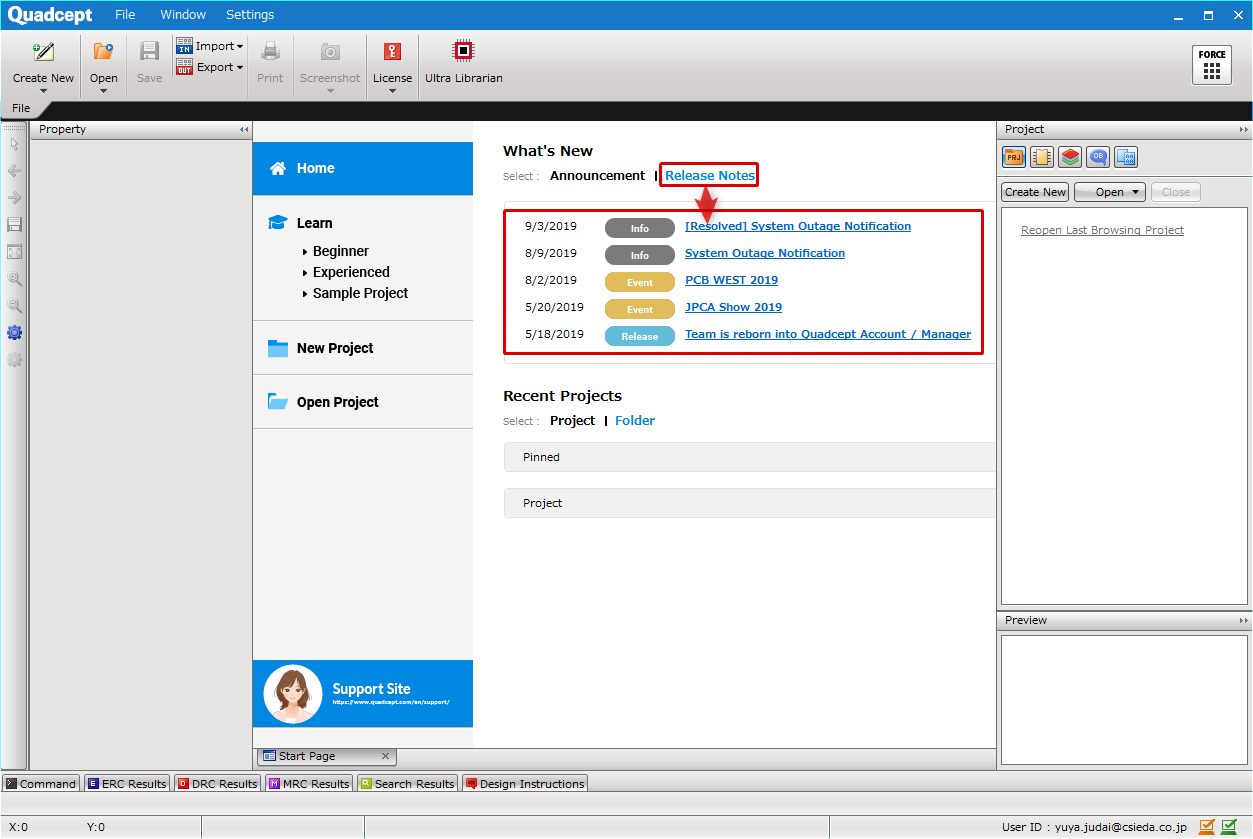This screenshot has width=1253, height=839.
Task: Click the License toolbar icon
Action: (x=392, y=52)
